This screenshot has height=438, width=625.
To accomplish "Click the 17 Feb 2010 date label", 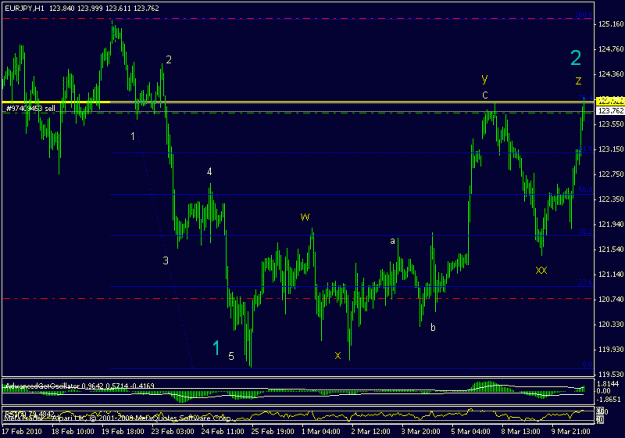I will point(22,431).
